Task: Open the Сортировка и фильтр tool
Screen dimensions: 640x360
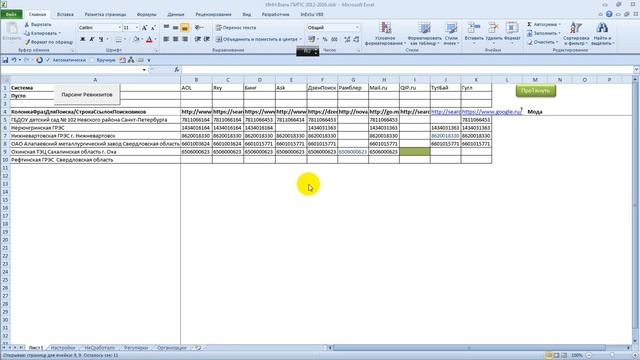Action: [576, 33]
